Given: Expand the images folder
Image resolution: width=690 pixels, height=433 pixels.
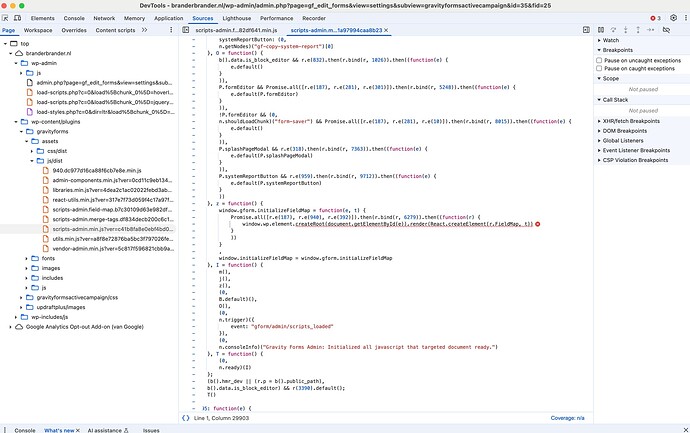Looking at the screenshot, I should (26, 268).
